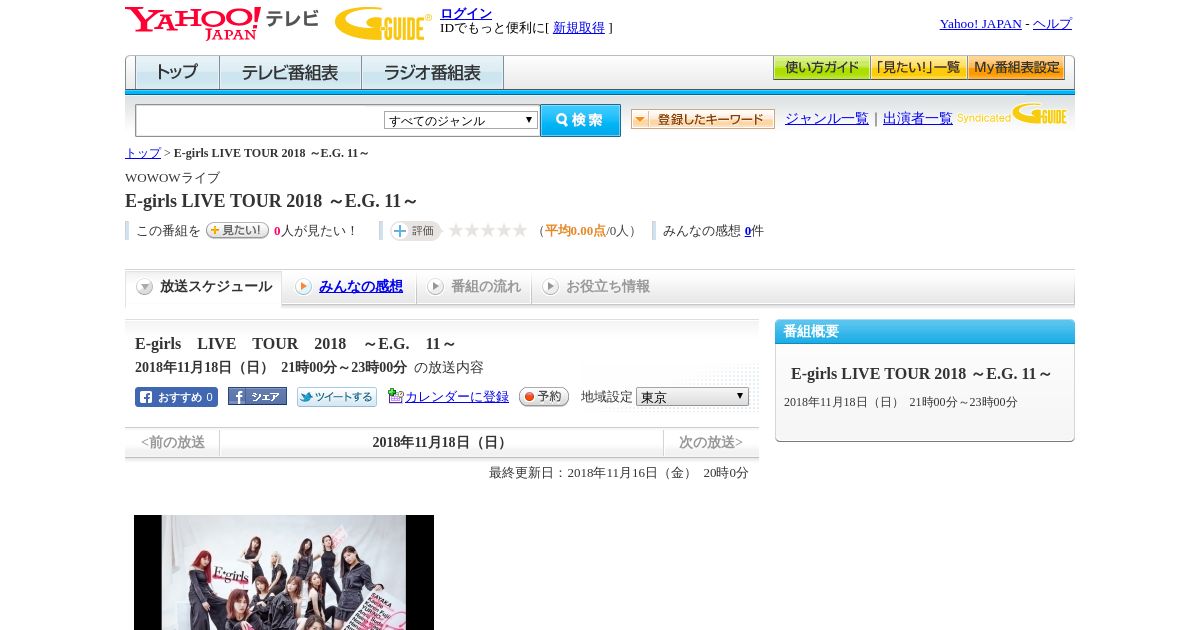Open the ヘルプ link
This screenshot has height=630, width=1200.
click(x=1052, y=24)
